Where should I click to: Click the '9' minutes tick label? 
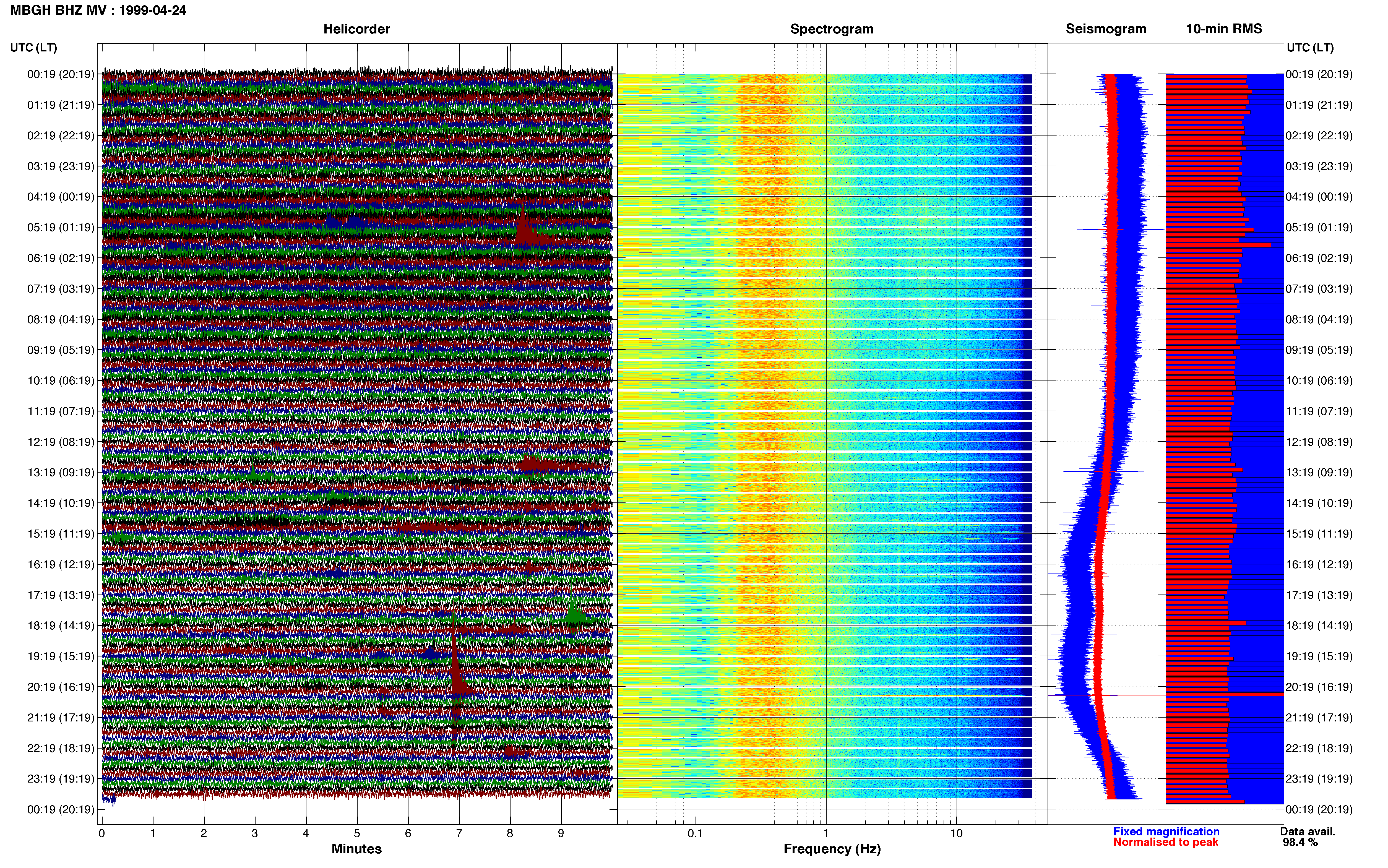pyautogui.click(x=561, y=833)
